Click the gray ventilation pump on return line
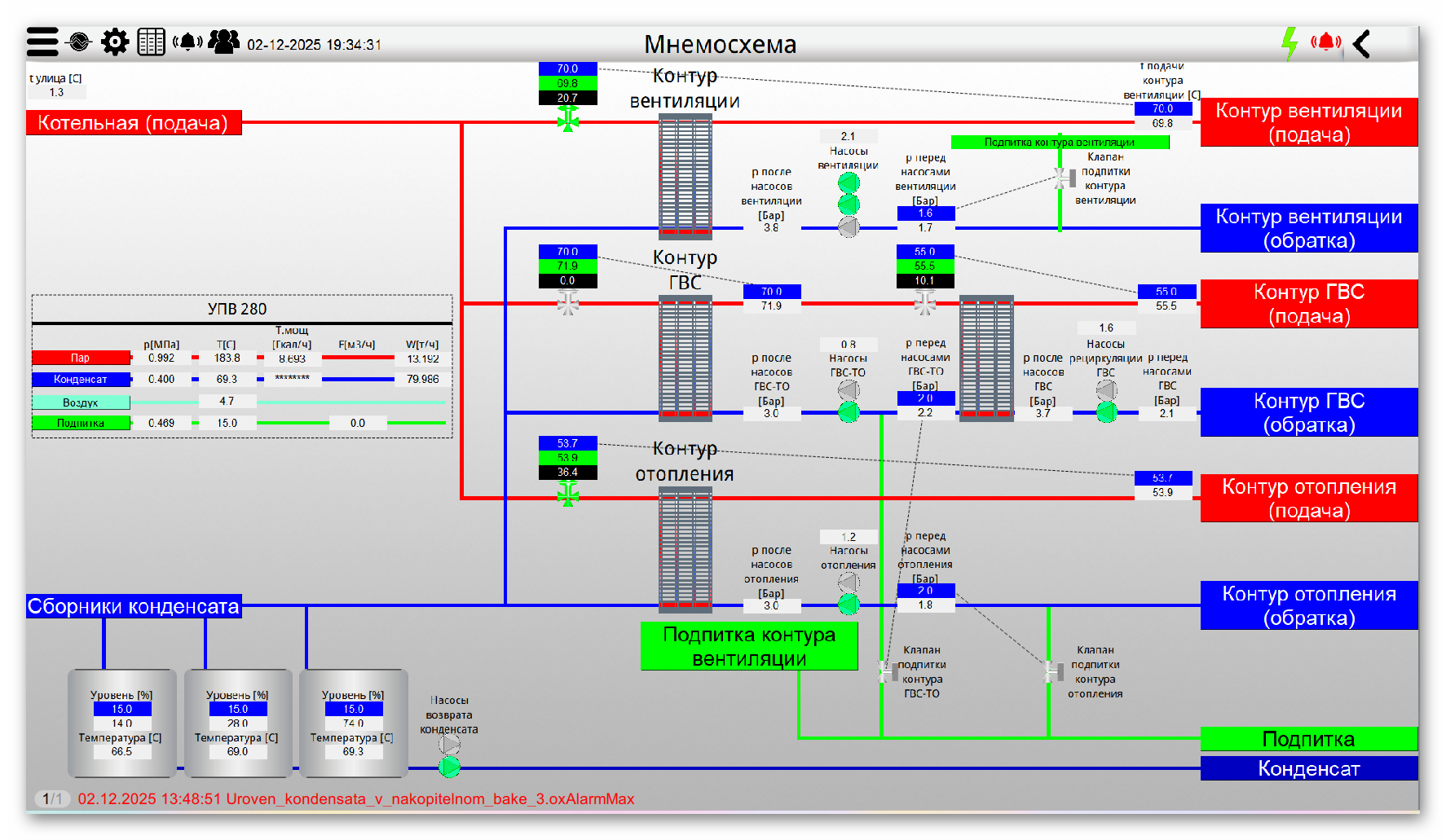 (x=849, y=227)
